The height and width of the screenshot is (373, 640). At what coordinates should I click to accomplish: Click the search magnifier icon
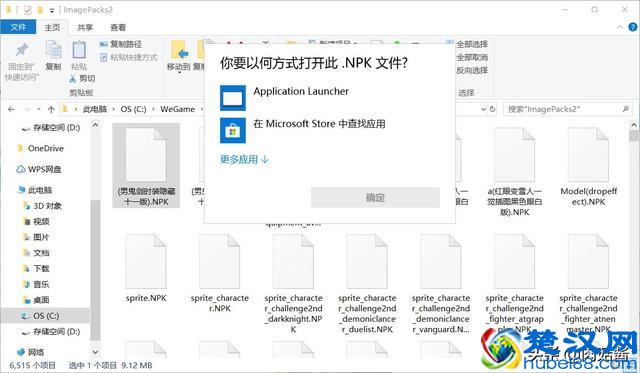point(625,109)
